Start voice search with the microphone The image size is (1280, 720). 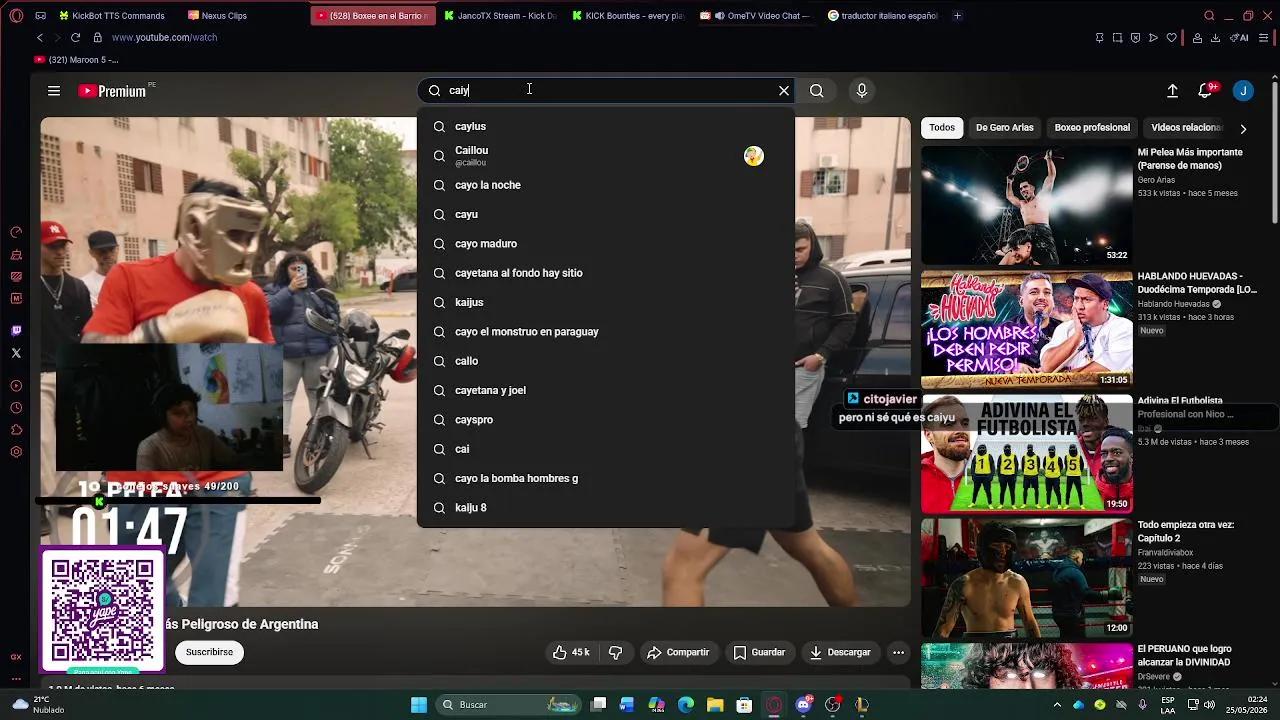tap(862, 91)
